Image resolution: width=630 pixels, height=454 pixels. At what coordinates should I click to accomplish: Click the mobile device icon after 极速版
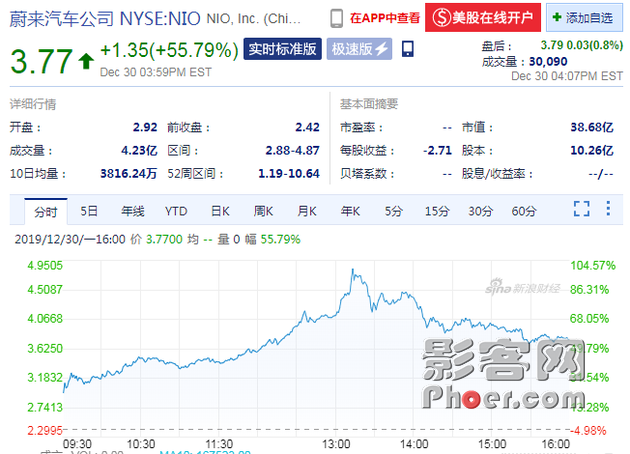click(x=407, y=49)
